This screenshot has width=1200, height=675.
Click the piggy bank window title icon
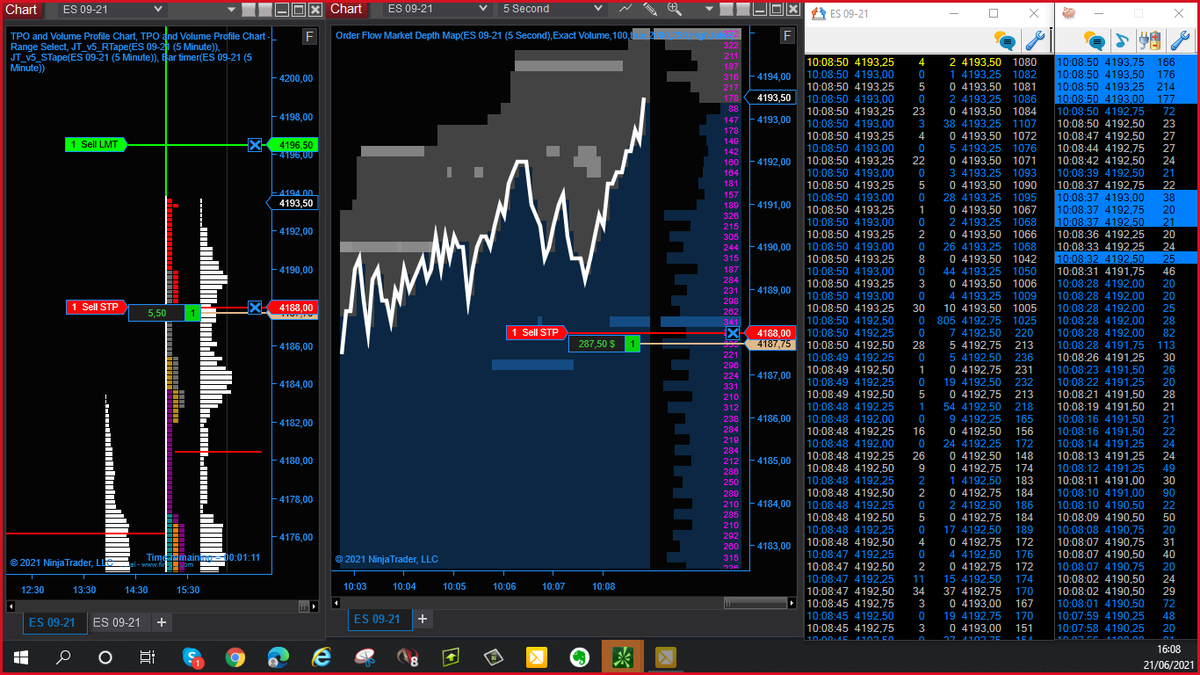[x=1069, y=14]
